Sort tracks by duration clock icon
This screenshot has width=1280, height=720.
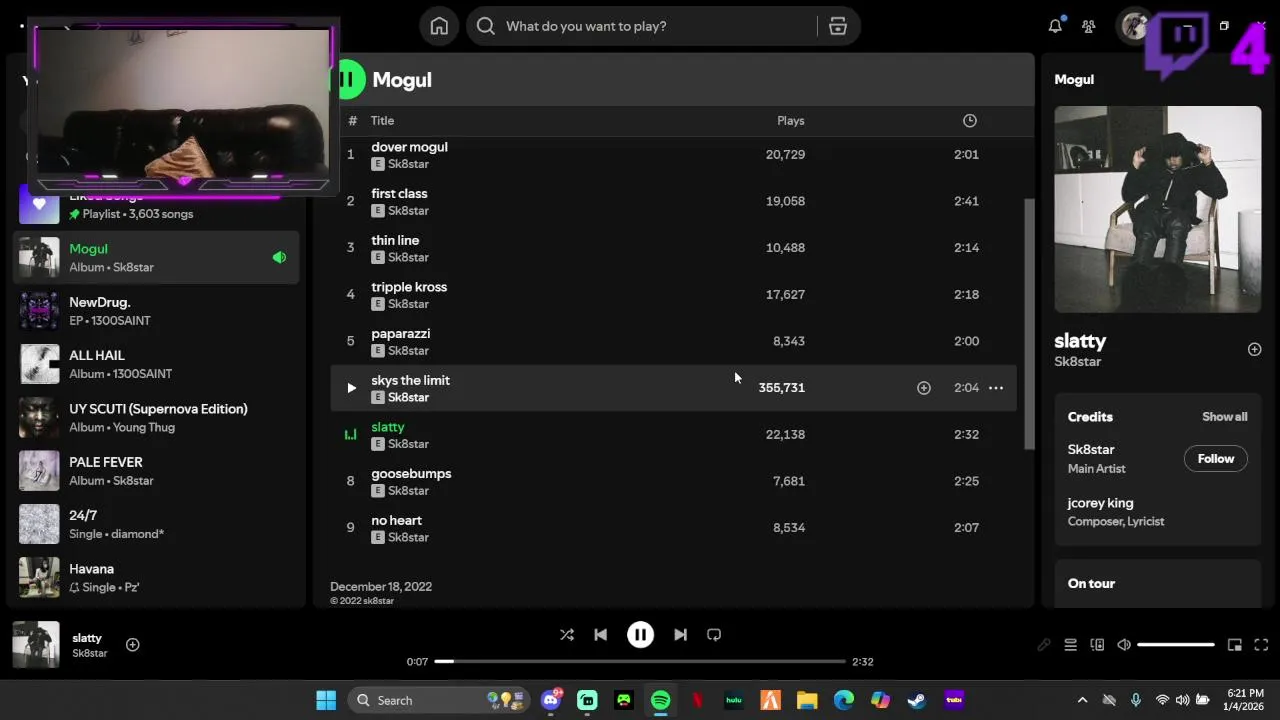tap(970, 121)
